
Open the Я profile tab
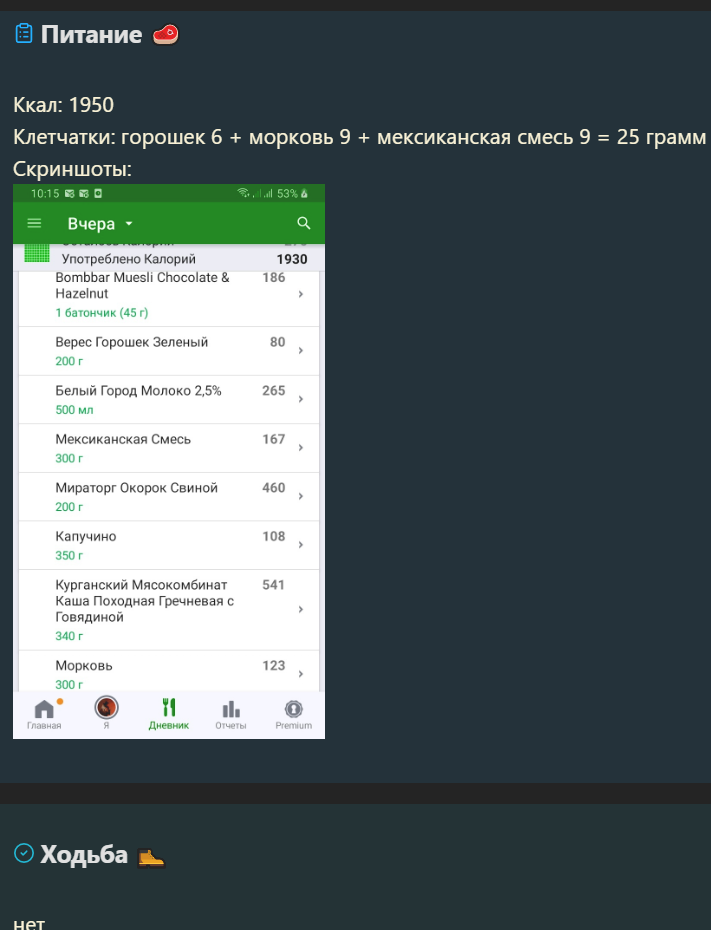pyautogui.click(x=107, y=713)
